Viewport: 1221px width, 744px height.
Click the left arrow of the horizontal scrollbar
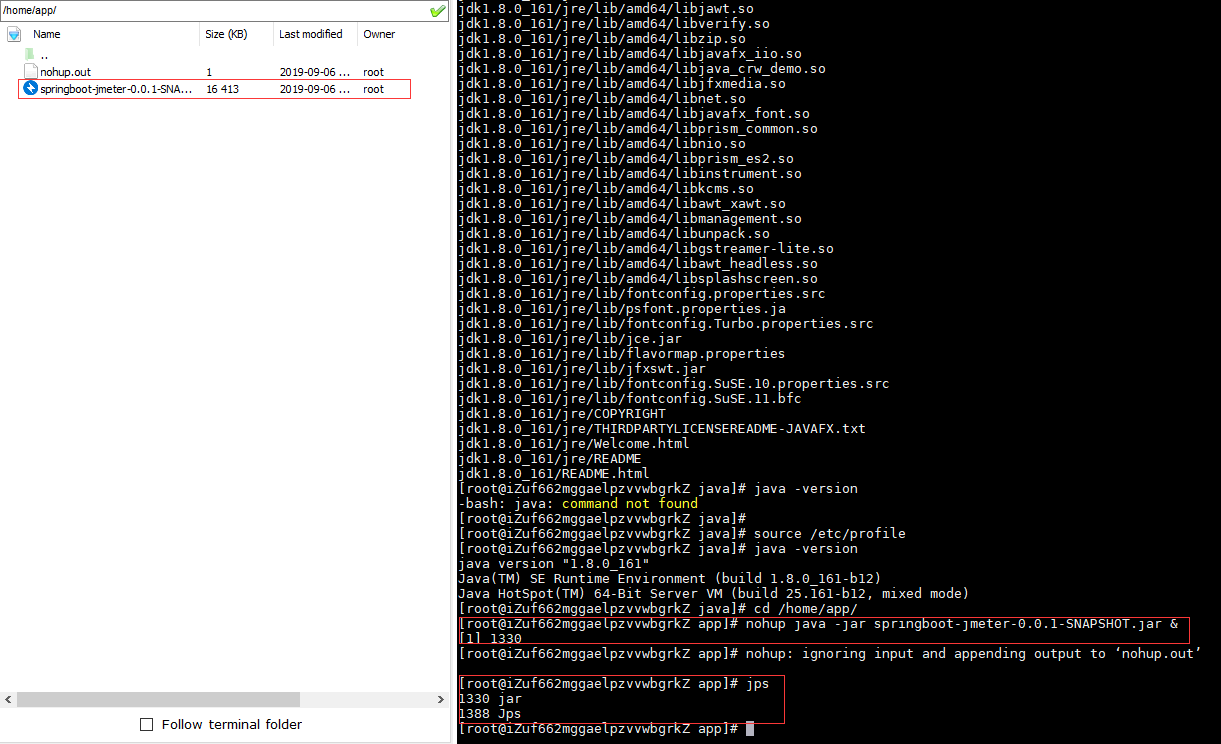7,699
